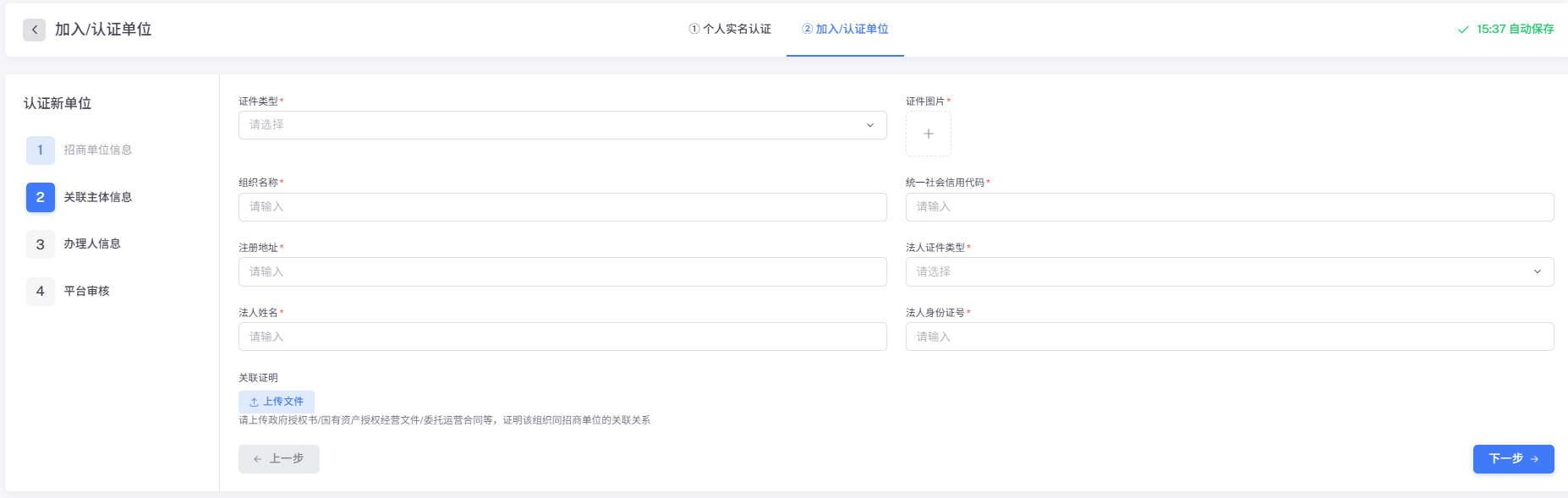Click the 上传文件 button

tap(277, 402)
